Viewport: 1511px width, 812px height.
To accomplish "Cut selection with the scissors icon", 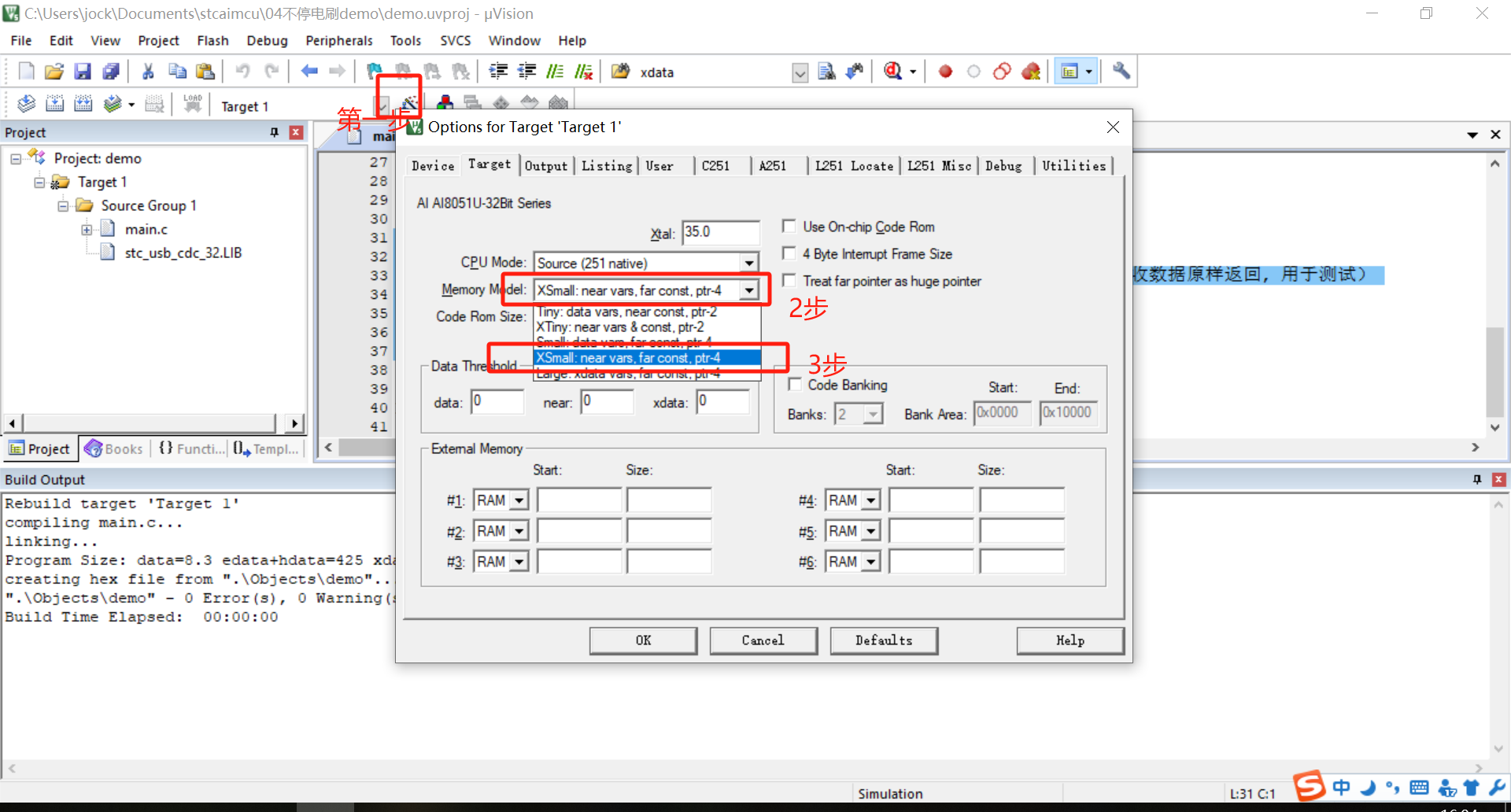I will click(148, 72).
